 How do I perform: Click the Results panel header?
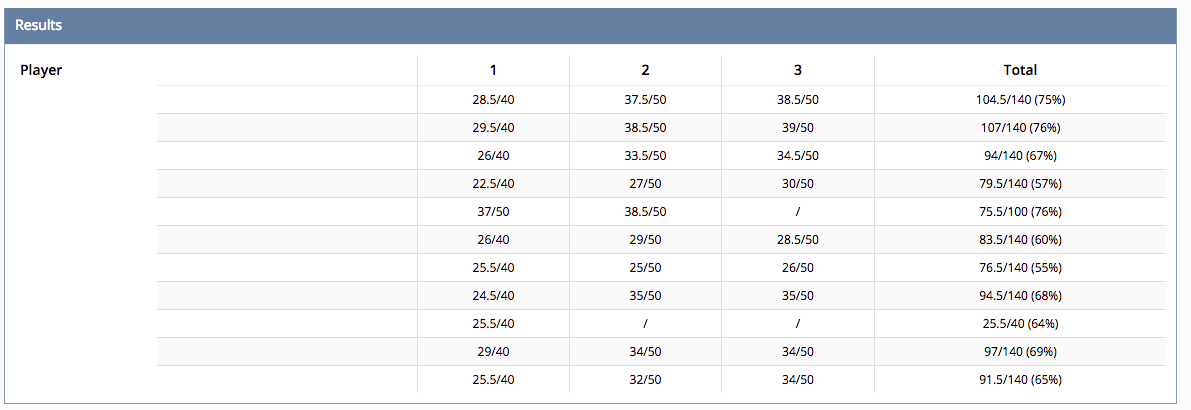tap(596, 25)
